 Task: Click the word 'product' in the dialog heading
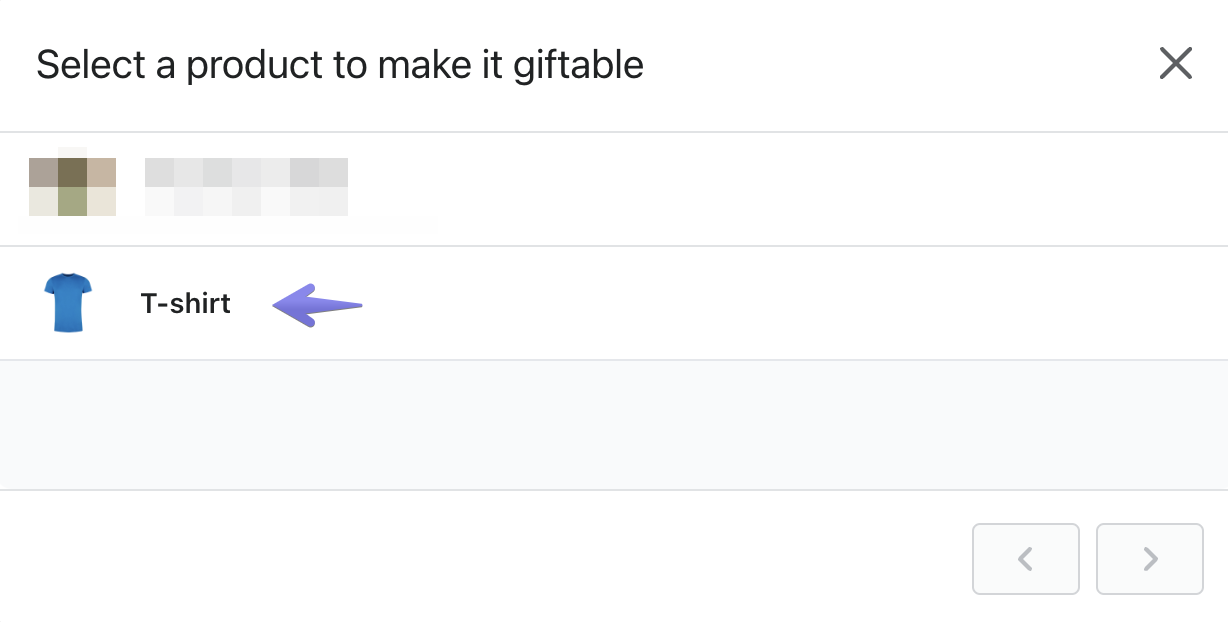tap(254, 65)
